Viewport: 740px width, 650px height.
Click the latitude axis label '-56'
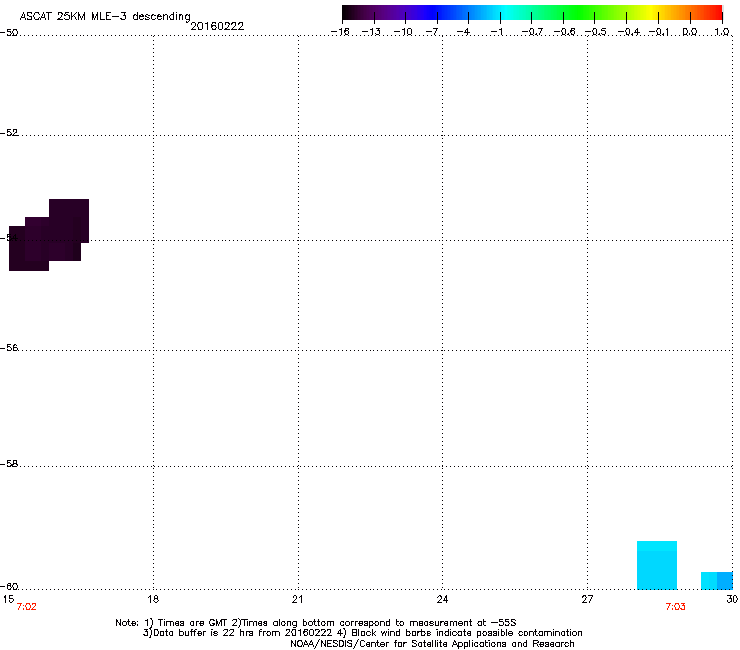coord(9,348)
